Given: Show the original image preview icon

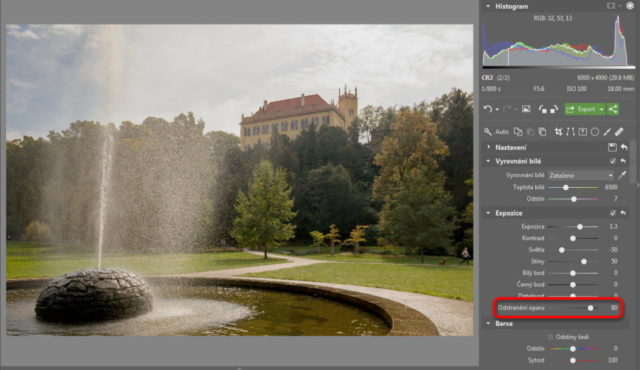Looking at the screenshot, I should 526,109.
